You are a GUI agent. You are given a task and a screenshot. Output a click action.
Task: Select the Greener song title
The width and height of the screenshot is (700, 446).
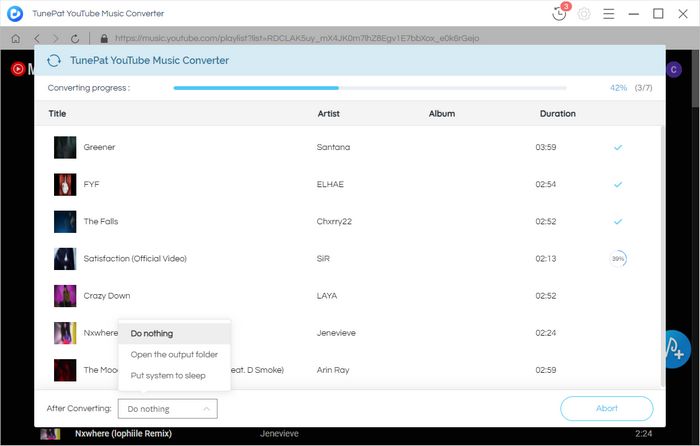tap(99, 147)
